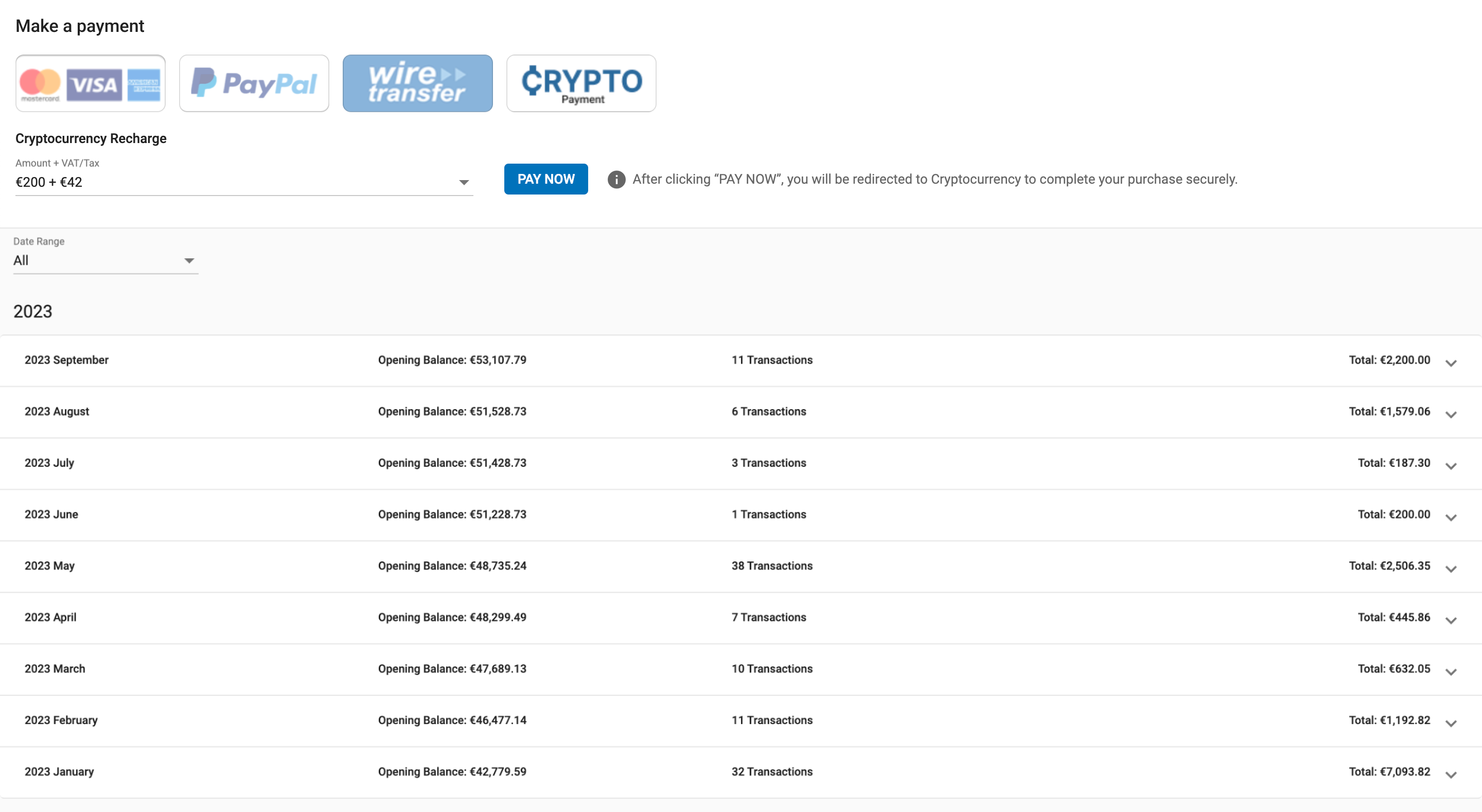
Task: Click 'Opening Balance: €46,477.14' text
Action: (x=452, y=720)
